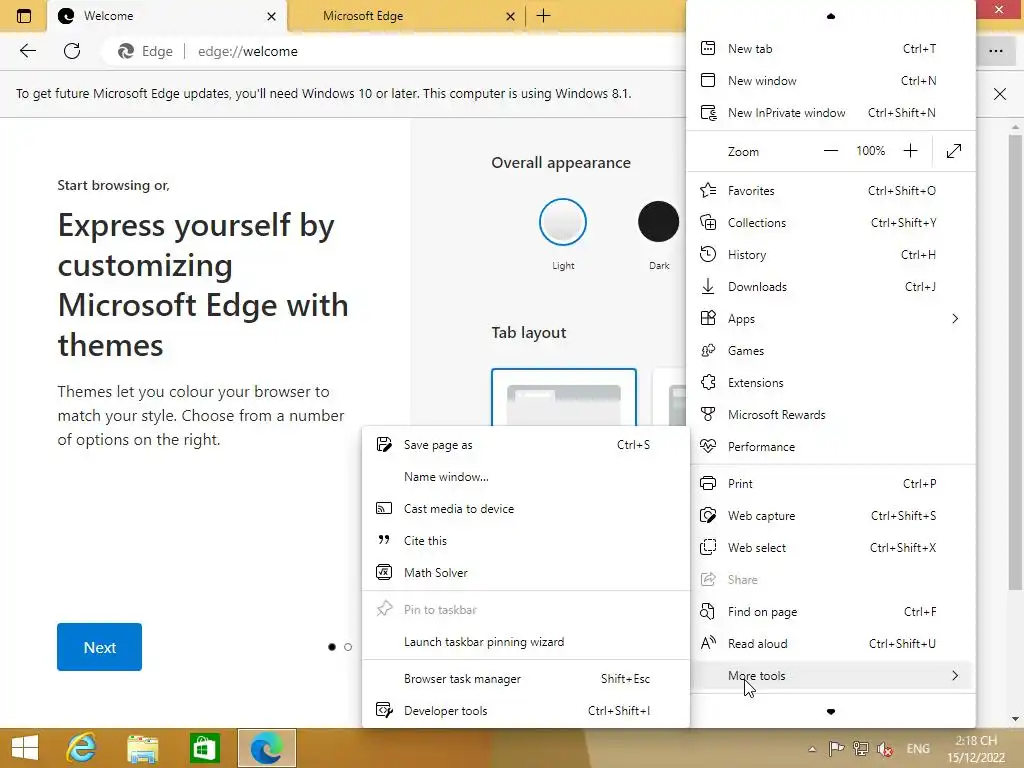Open Microsoft Rewards from the menu
Image resolution: width=1024 pixels, height=768 pixels.
[831, 415]
